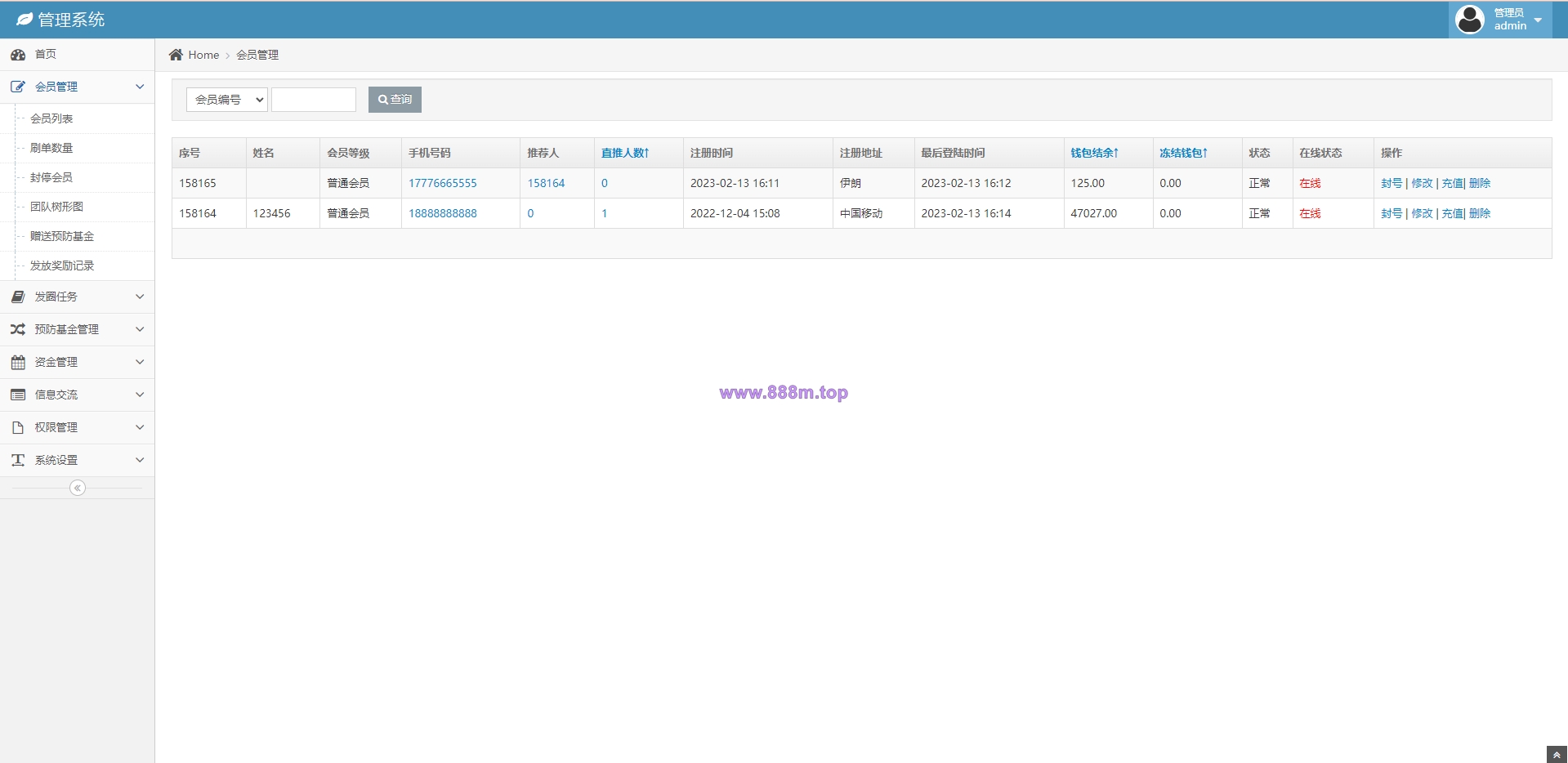Image resolution: width=1568 pixels, height=763 pixels.
Task: Click the list icon beside 信息交流
Action: click(18, 395)
